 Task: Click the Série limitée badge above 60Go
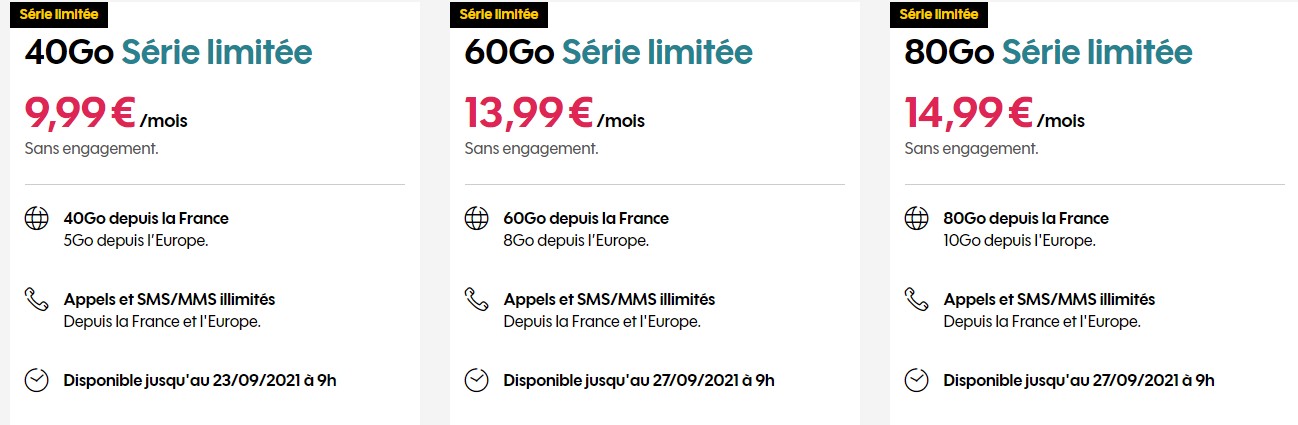tap(498, 14)
